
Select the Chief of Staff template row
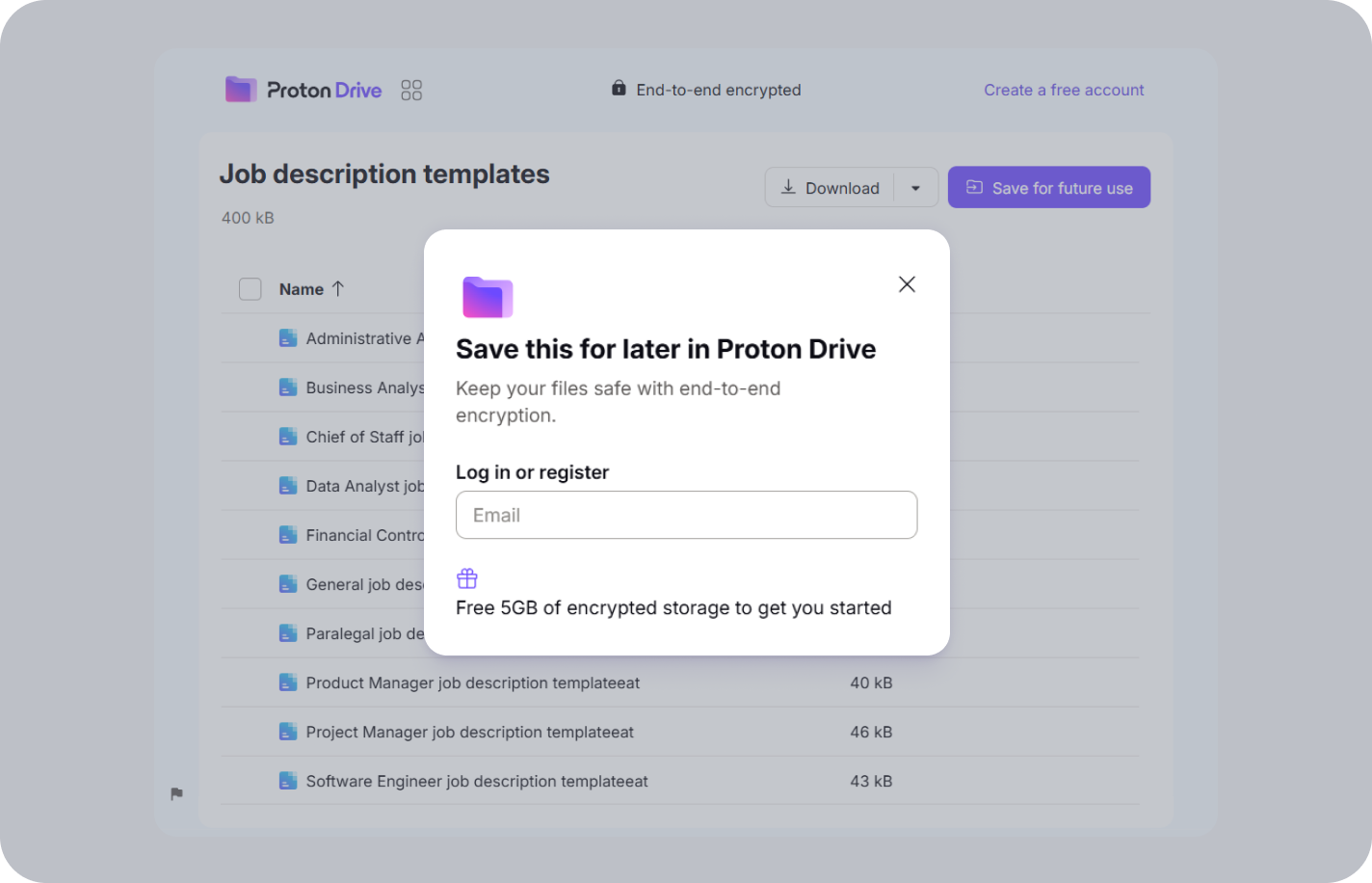point(364,437)
